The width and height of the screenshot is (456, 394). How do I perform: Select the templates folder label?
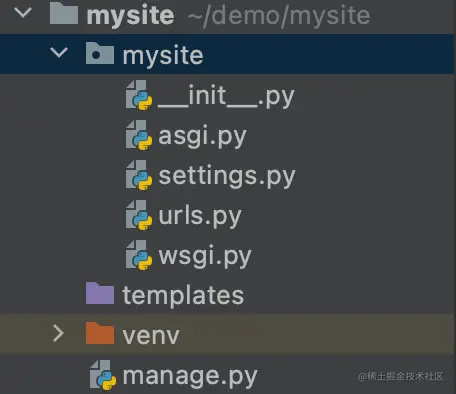pos(183,296)
